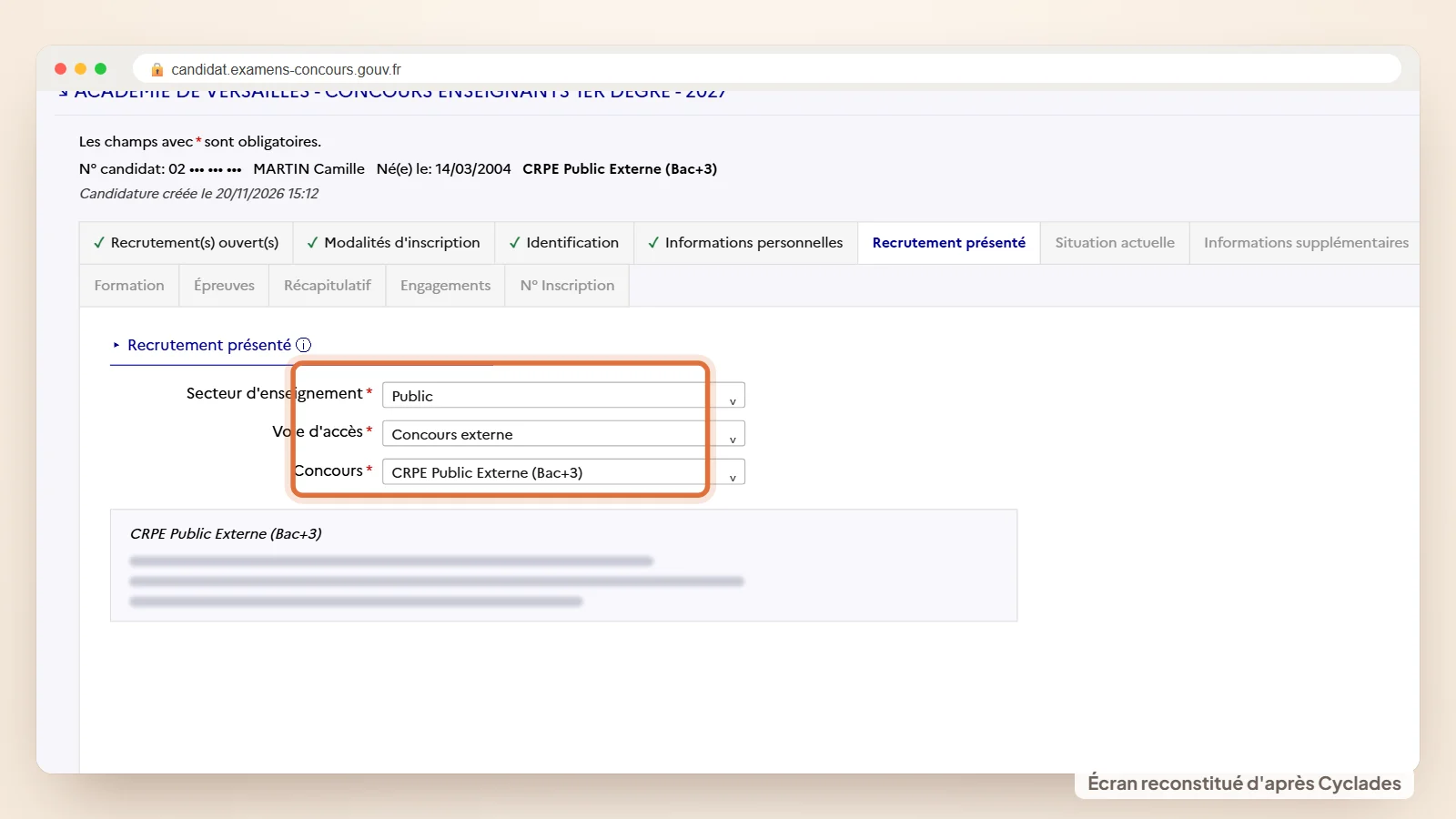The height and width of the screenshot is (819, 1456).
Task: Open Informations personnelles tab
Action: coord(746,243)
